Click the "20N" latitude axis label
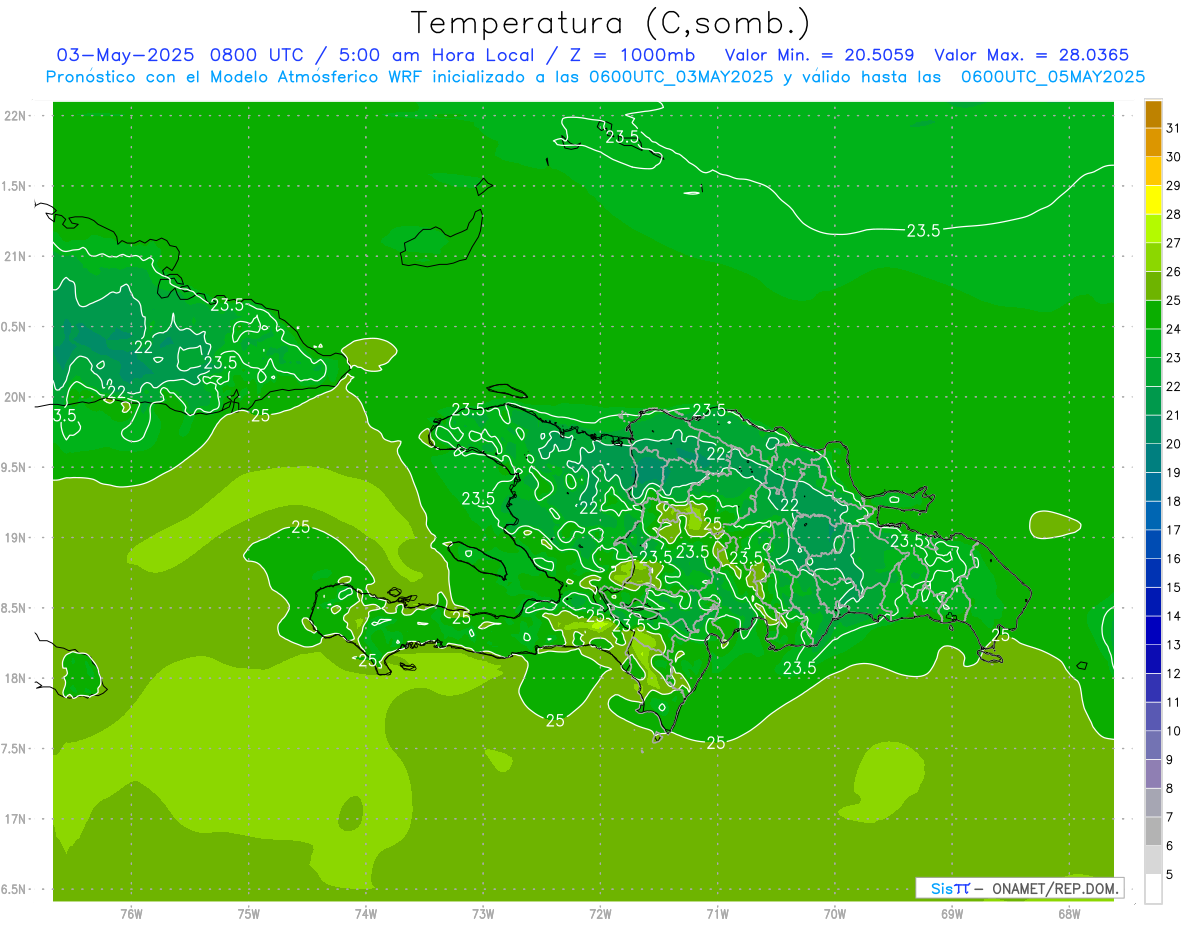The image size is (1200, 927). click(17, 397)
